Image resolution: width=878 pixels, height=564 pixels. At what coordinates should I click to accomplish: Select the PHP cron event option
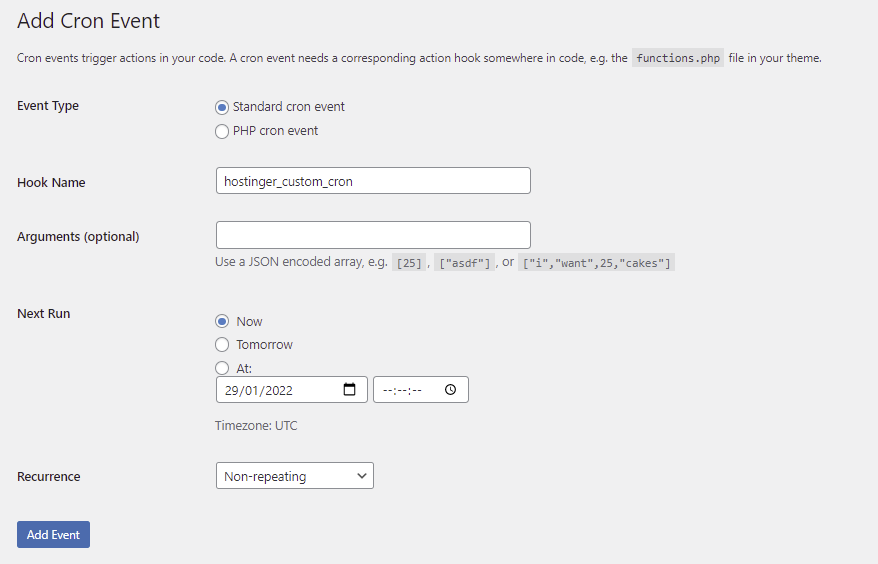(x=222, y=131)
